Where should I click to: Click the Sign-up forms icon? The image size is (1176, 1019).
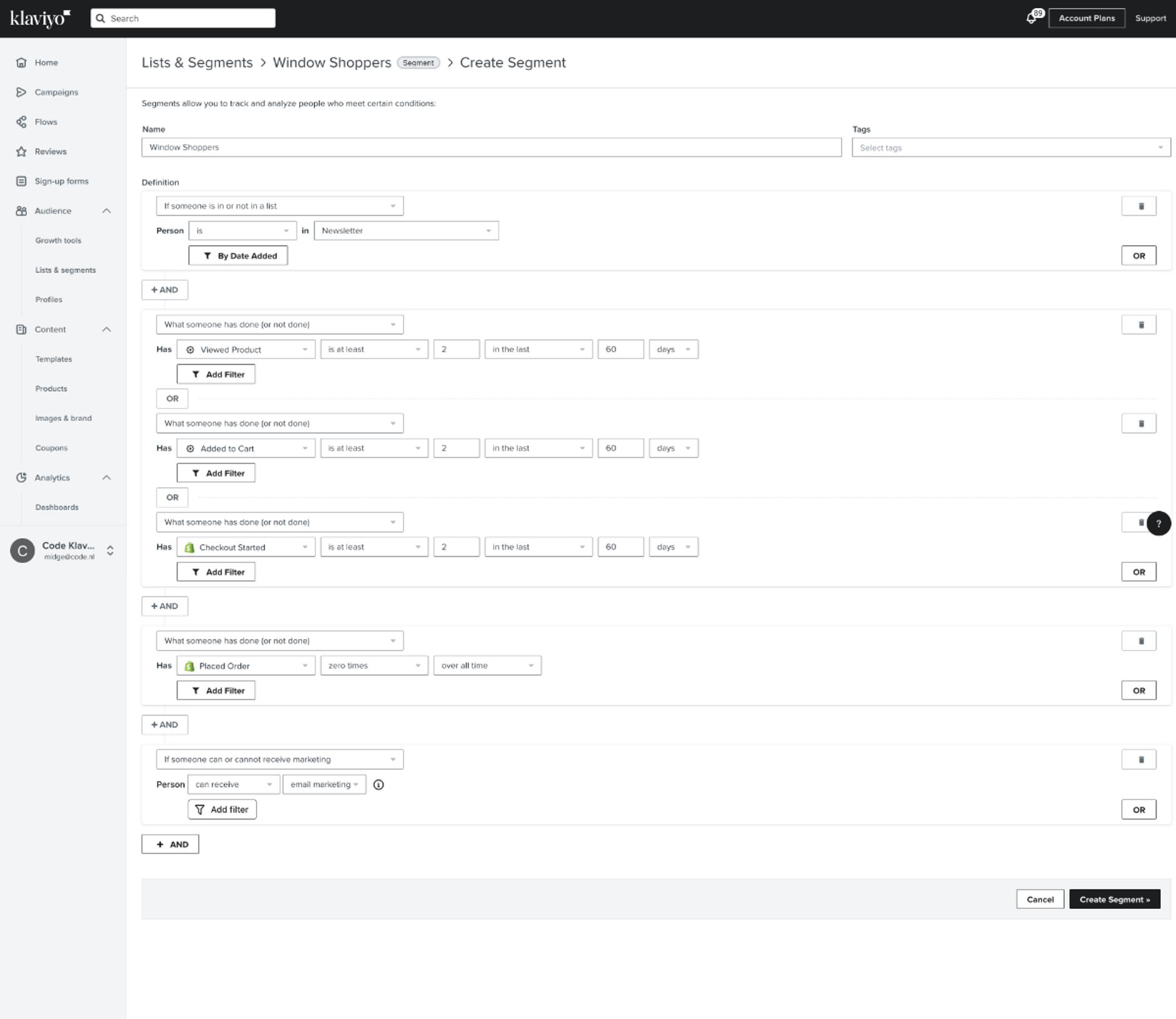(21, 181)
